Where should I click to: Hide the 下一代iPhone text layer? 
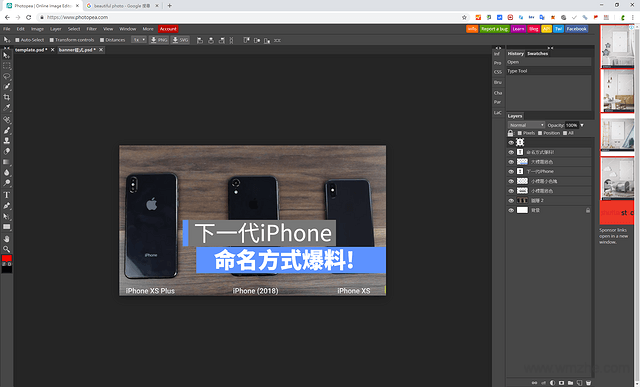point(511,171)
